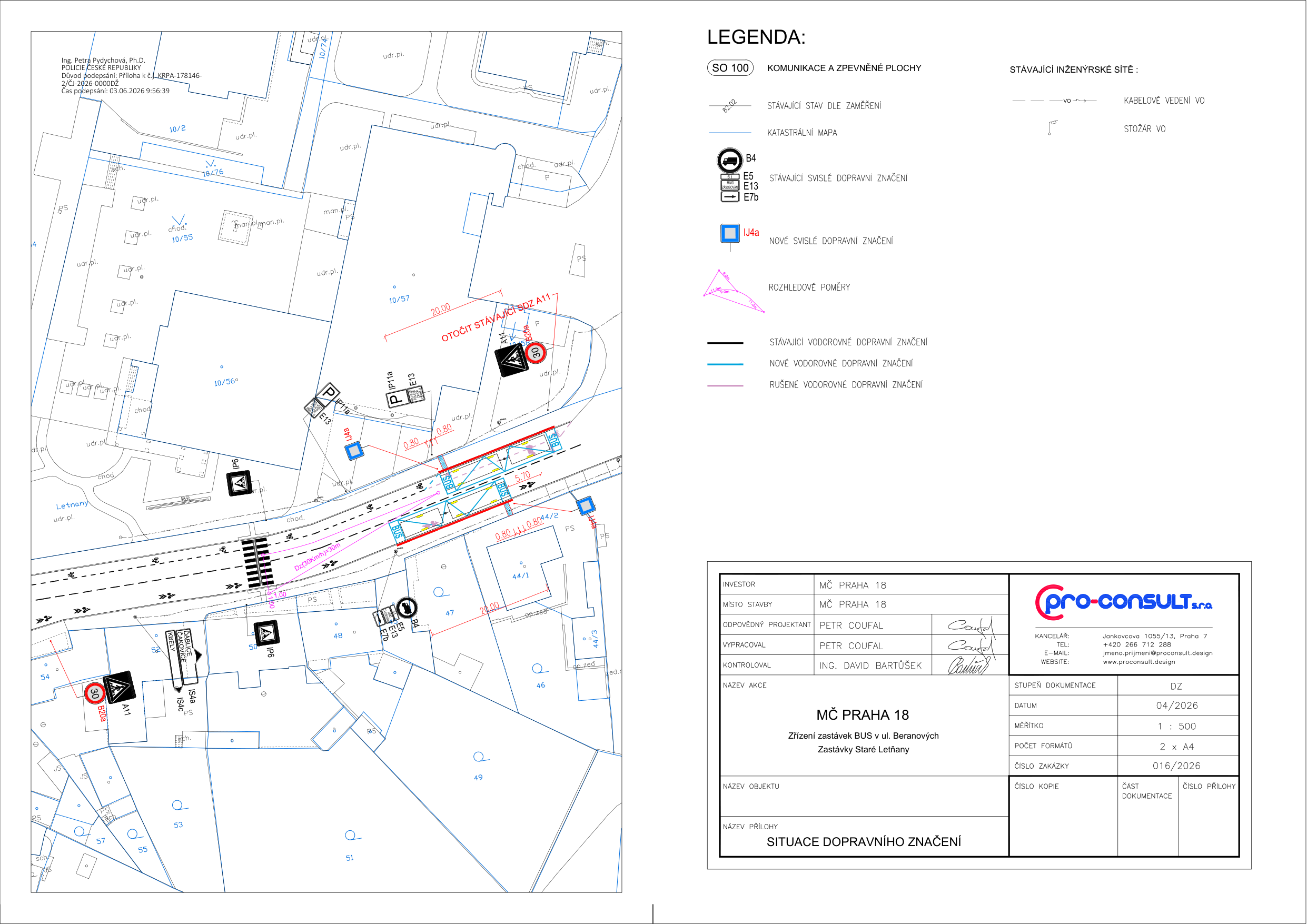1307x924 pixels.
Task: Click 'Ing. Petra Pydychová, Ph.D.' signature text
Action: coord(103,60)
